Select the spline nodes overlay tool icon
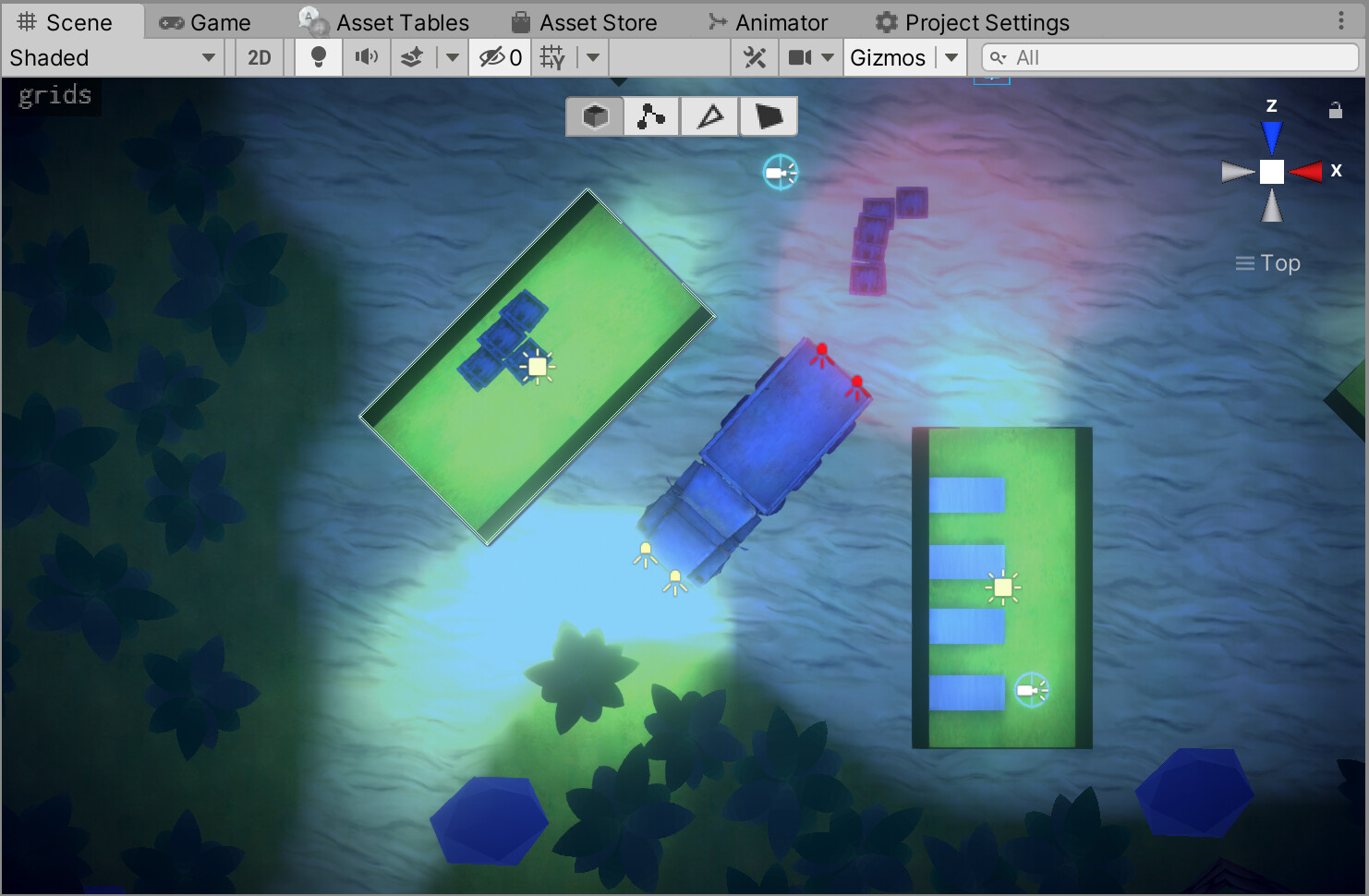Viewport: 1369px width, 896px height. pos(652,116)
